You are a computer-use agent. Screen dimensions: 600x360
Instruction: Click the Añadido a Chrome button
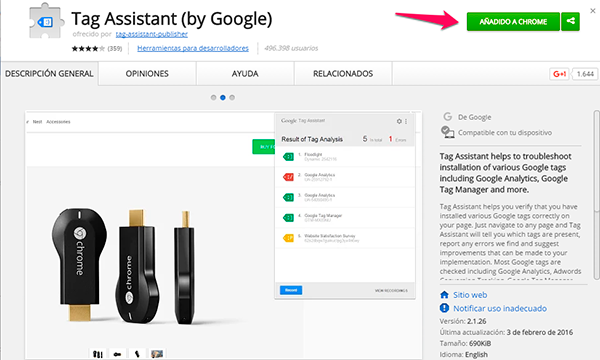point(513,21)
